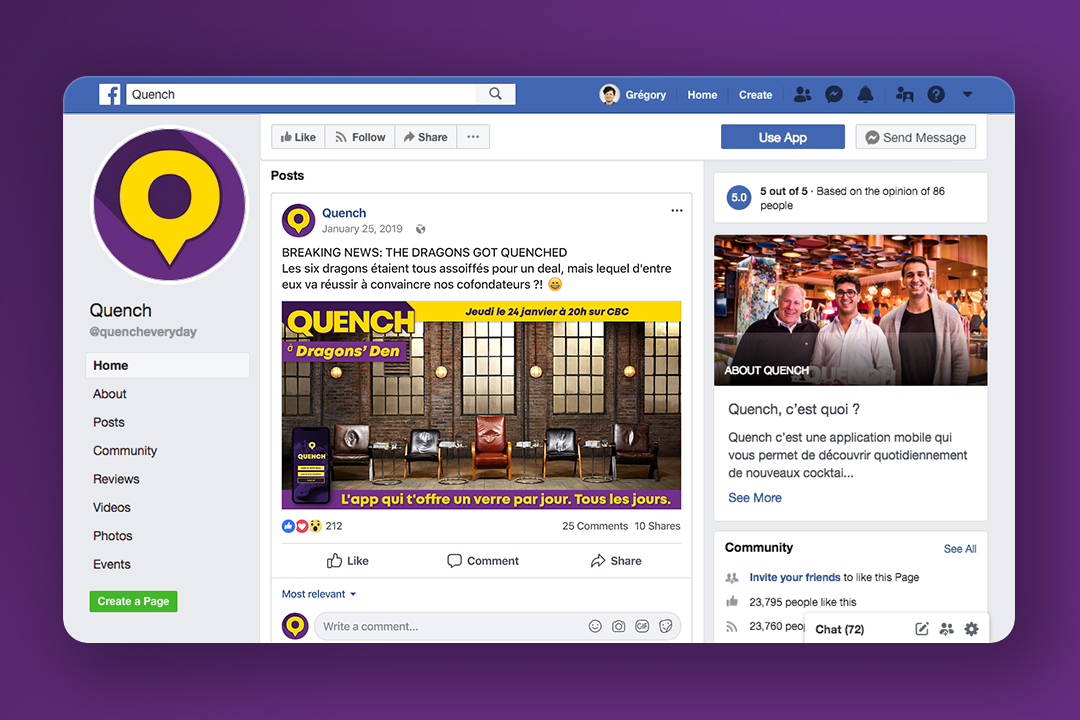Select Posts in the page sidebar
The image size is (1080, 720).
(x=109, y=422)
